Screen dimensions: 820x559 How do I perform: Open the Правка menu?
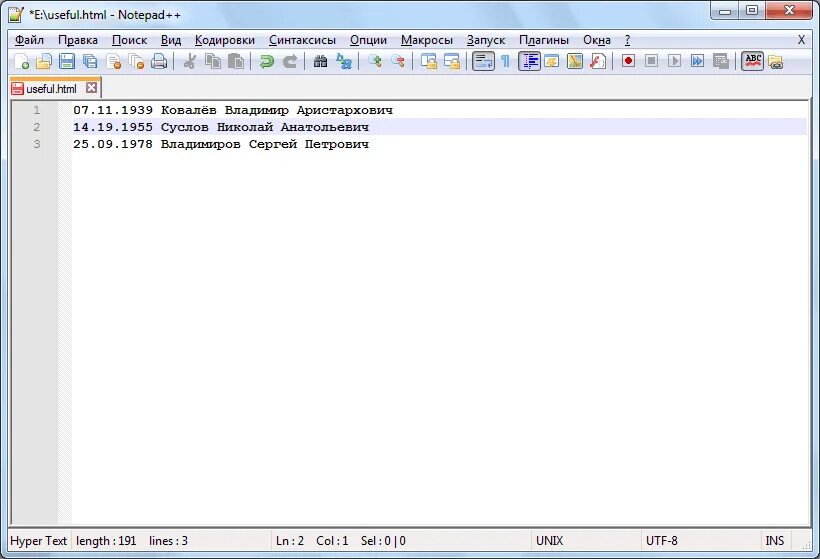(78, 40)
